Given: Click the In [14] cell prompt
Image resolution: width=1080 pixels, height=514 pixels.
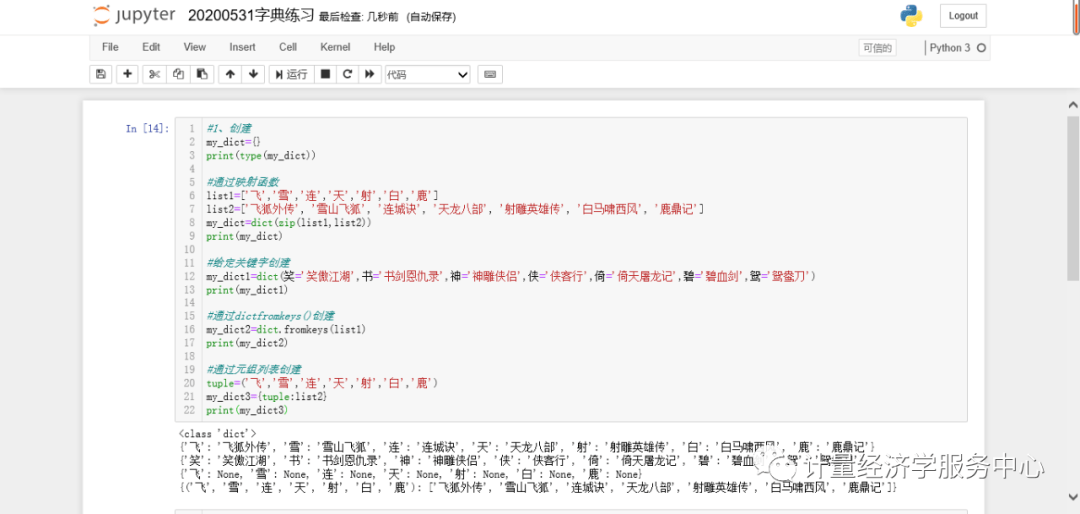Looking at the screenshot, I should click(x=147, y=128).
